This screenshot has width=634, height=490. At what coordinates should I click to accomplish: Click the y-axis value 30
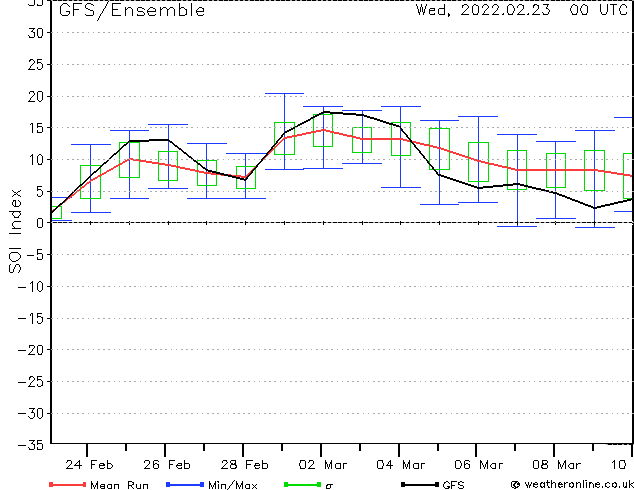[36, 33]
